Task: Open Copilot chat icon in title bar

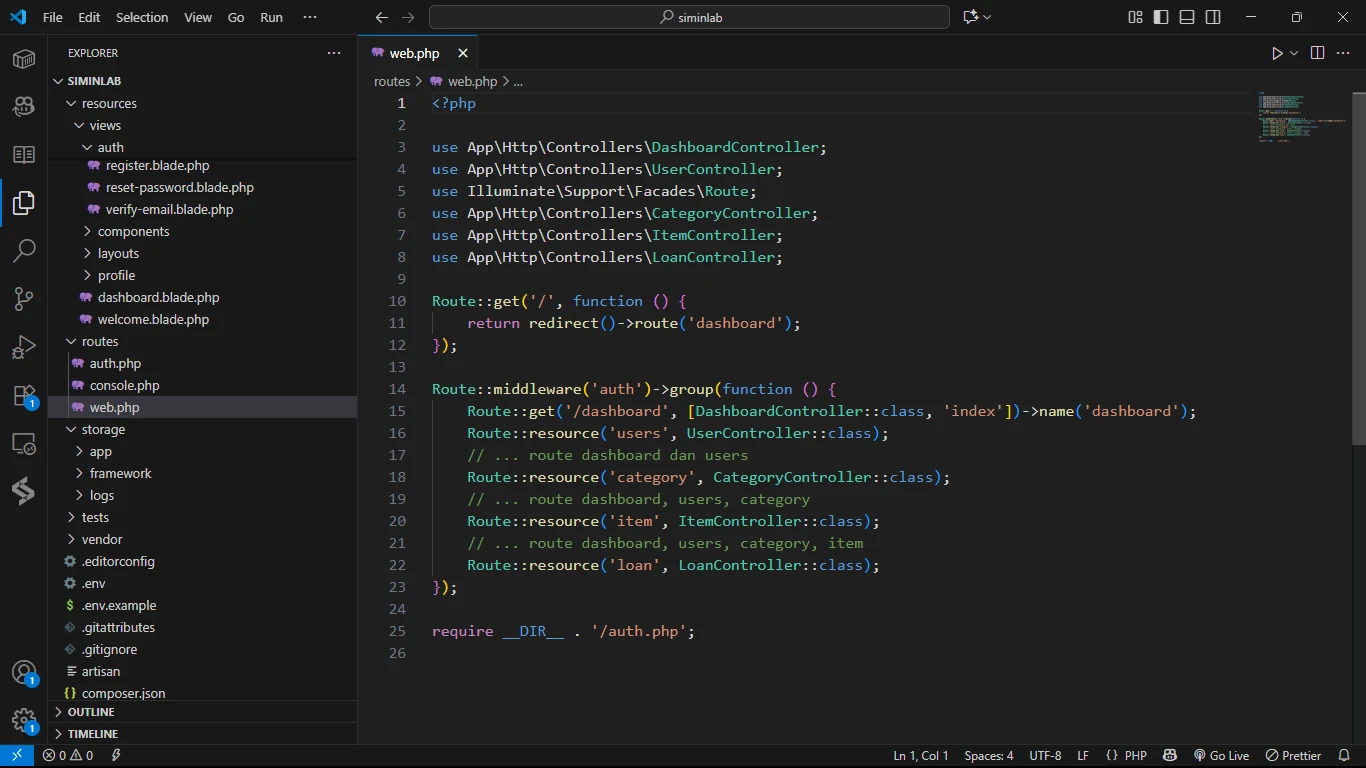Action: (970, 17)
